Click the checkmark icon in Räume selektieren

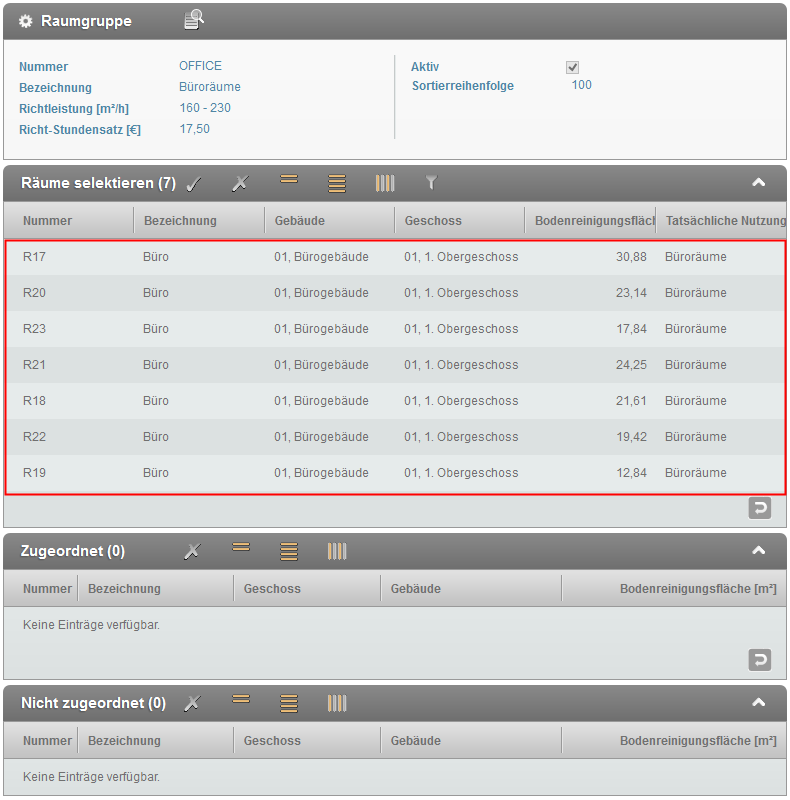click(195, 183)
